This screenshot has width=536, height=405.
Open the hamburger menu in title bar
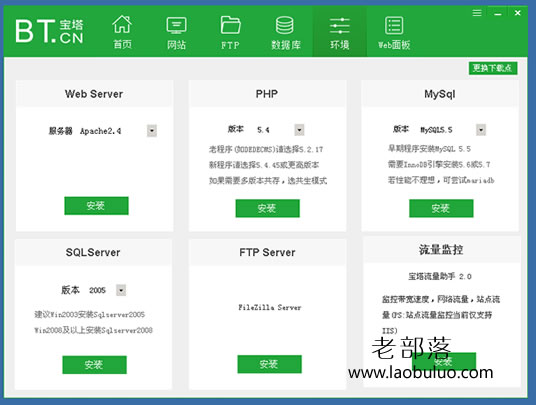tap(477, 13)
